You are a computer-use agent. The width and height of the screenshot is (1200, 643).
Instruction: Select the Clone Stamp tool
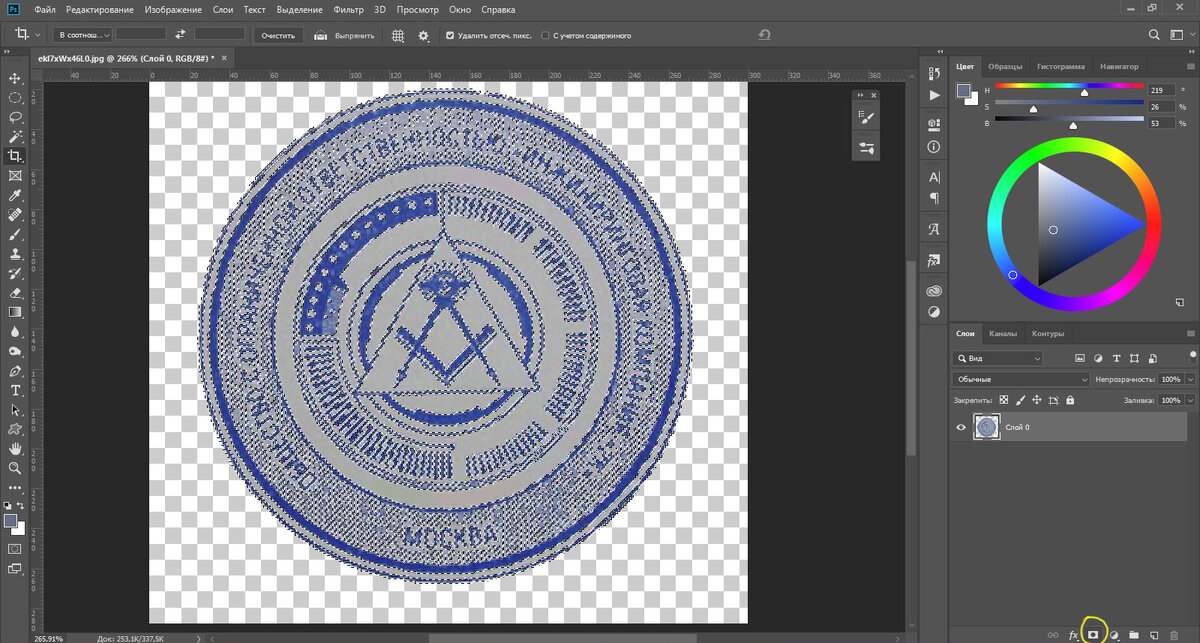pos(15,253)
